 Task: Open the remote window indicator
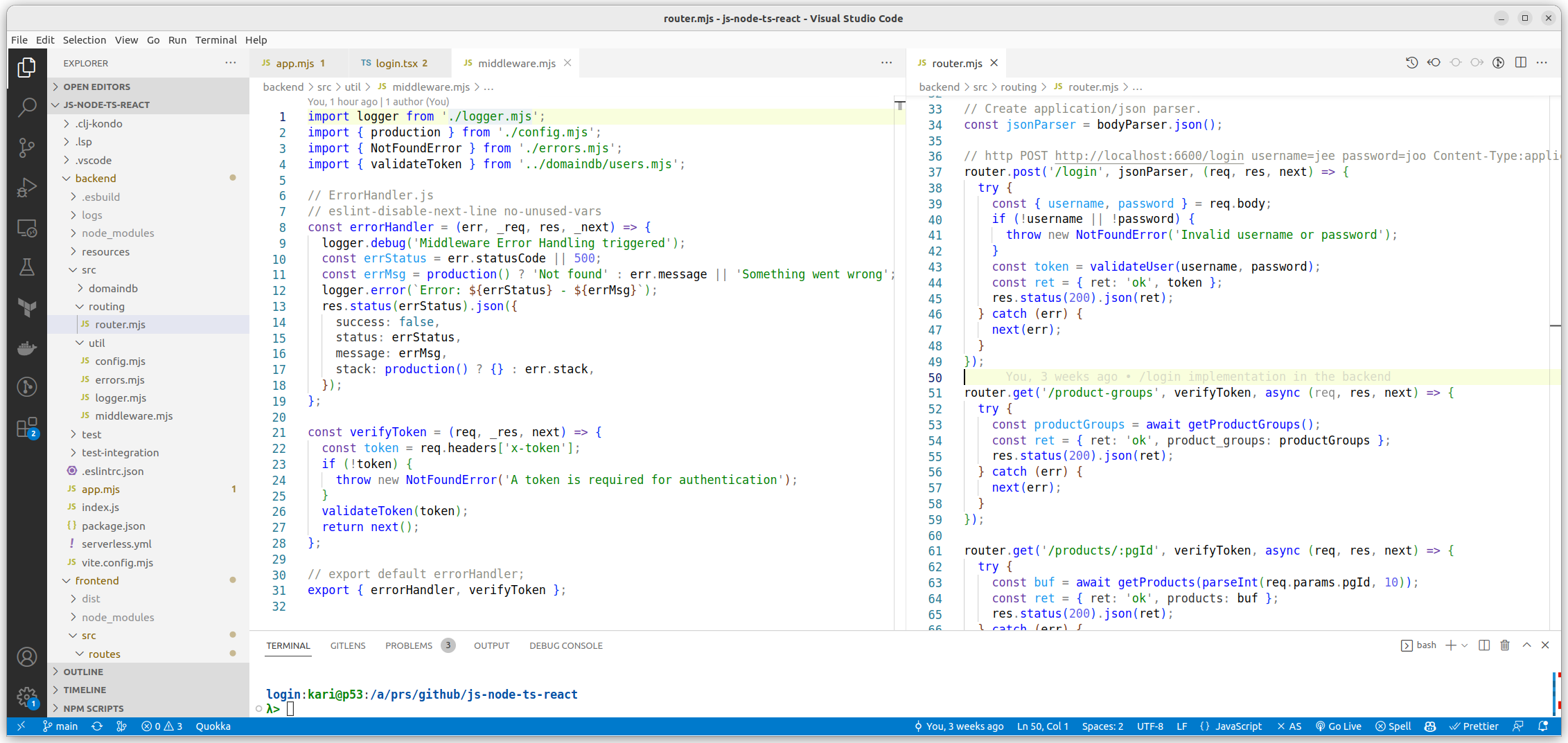pos(21,726)
